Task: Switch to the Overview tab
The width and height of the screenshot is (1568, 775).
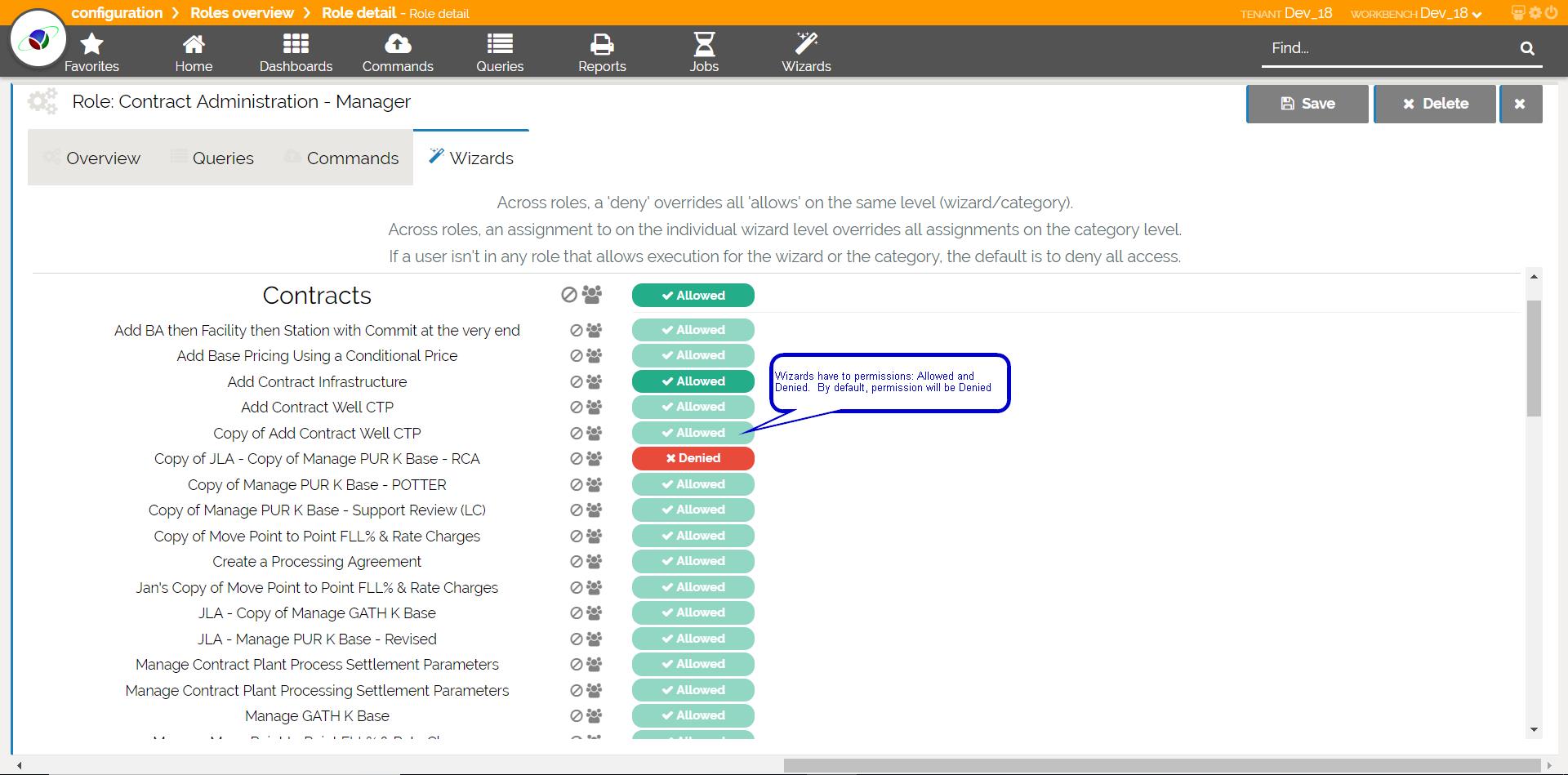Action: point(102,158)
